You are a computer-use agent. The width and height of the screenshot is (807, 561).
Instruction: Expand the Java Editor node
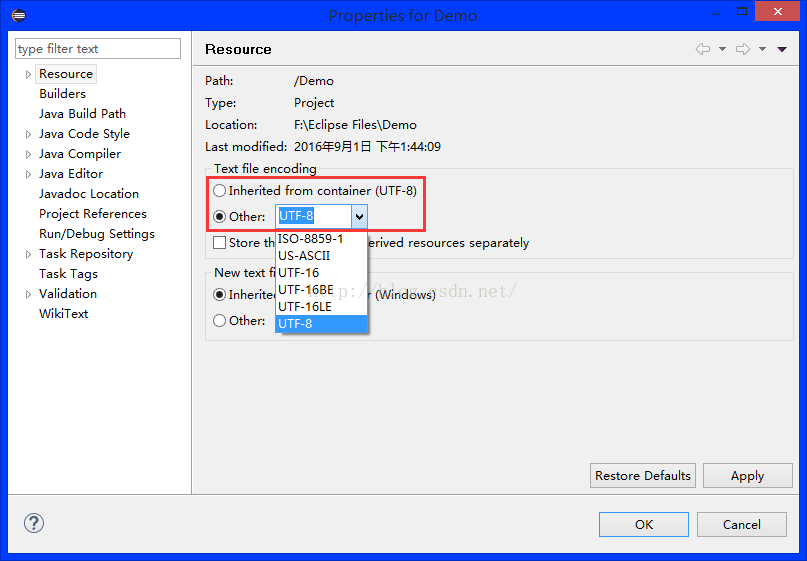click(28, 174)
